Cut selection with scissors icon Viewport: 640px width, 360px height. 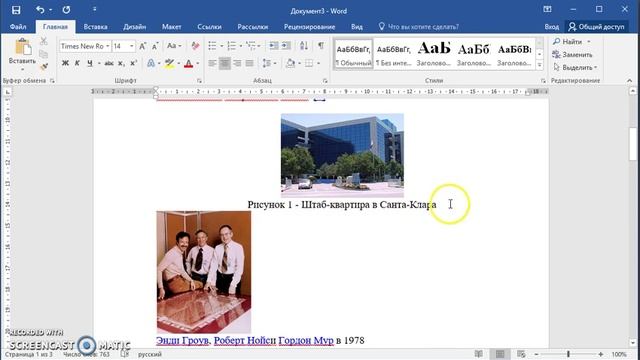[44, 41]
